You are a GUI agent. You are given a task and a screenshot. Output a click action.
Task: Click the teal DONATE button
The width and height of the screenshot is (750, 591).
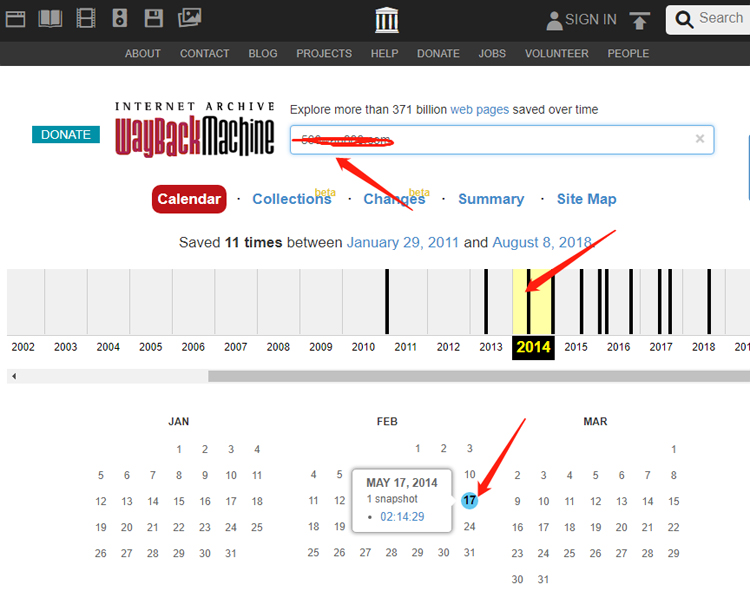66,134
